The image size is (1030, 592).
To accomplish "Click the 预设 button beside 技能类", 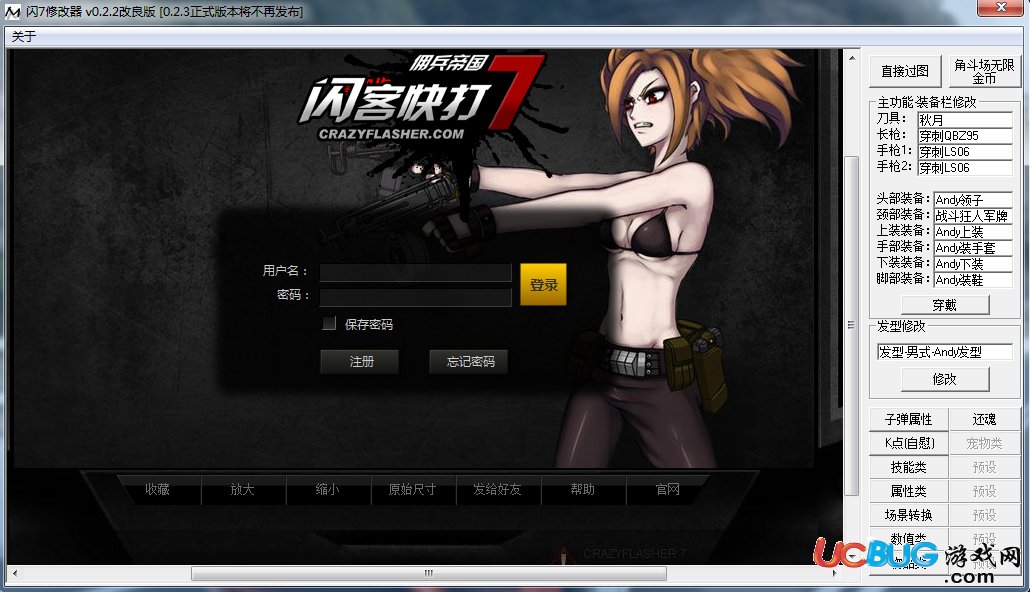I will 985,467.
